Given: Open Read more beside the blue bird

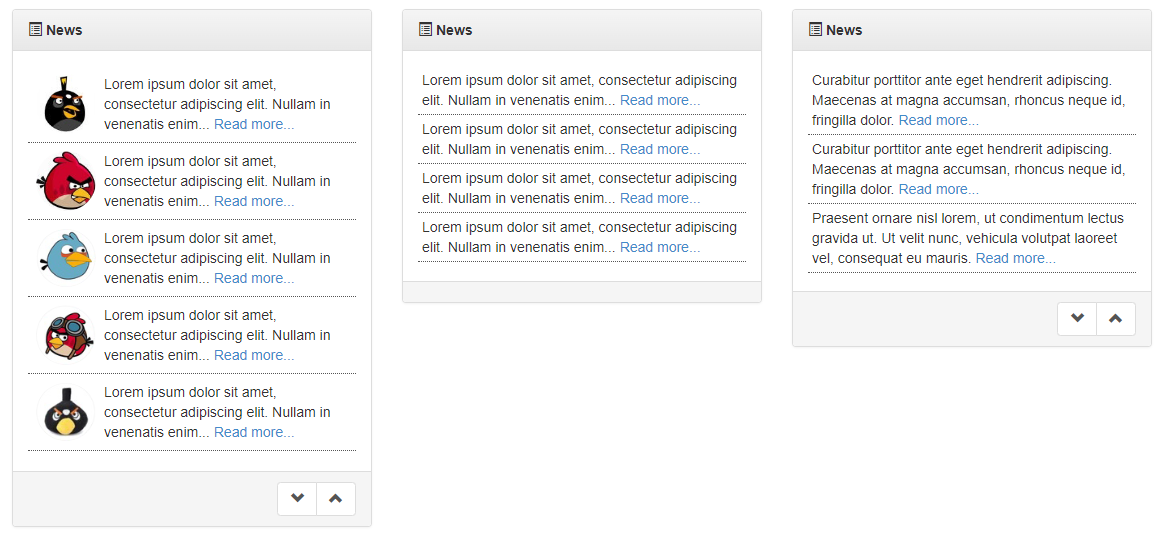Looking at the screenshot, I should [x=254, y=279].
